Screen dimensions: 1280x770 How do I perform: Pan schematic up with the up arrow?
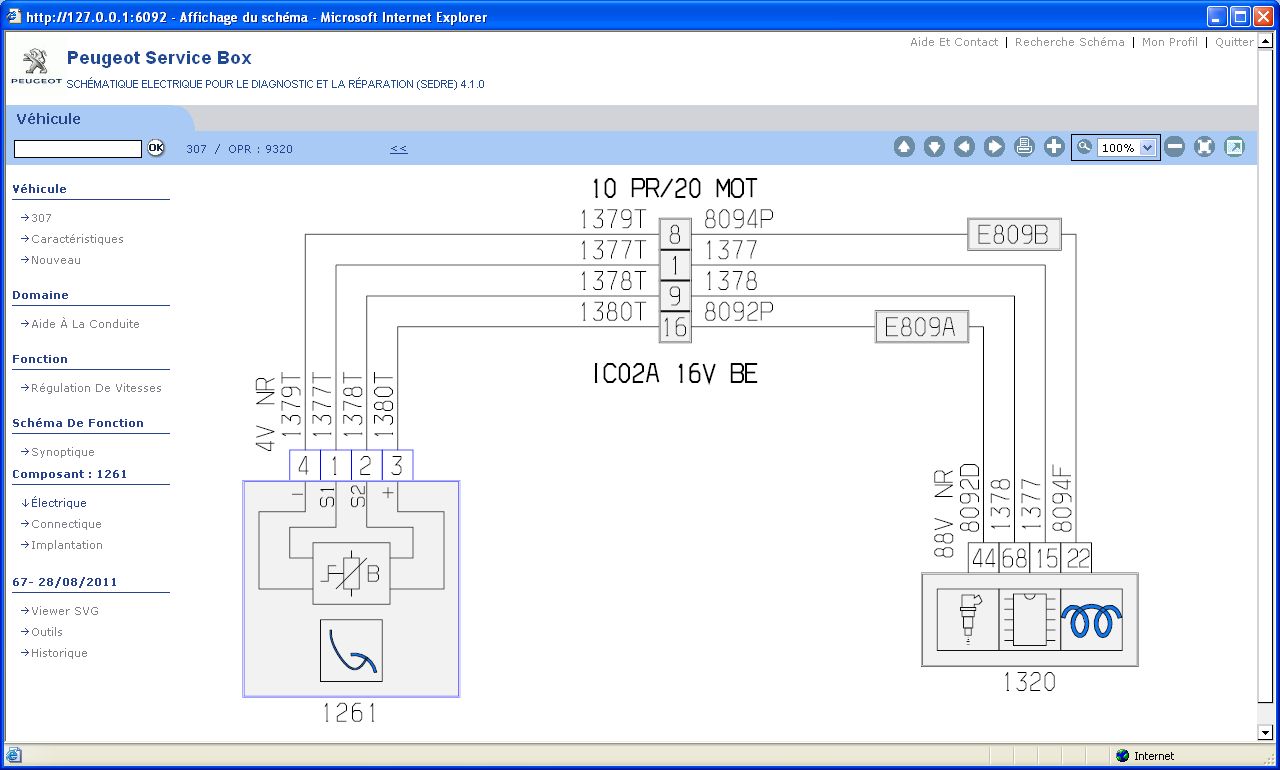point(904,147)
